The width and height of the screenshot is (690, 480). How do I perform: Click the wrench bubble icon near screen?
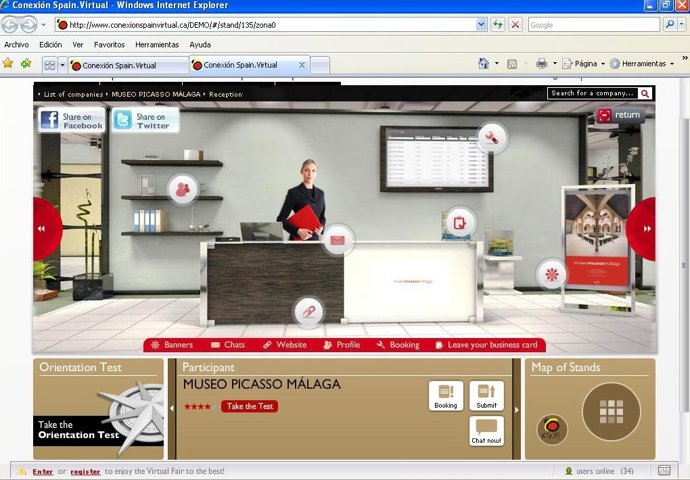click(x=491, y=137)
